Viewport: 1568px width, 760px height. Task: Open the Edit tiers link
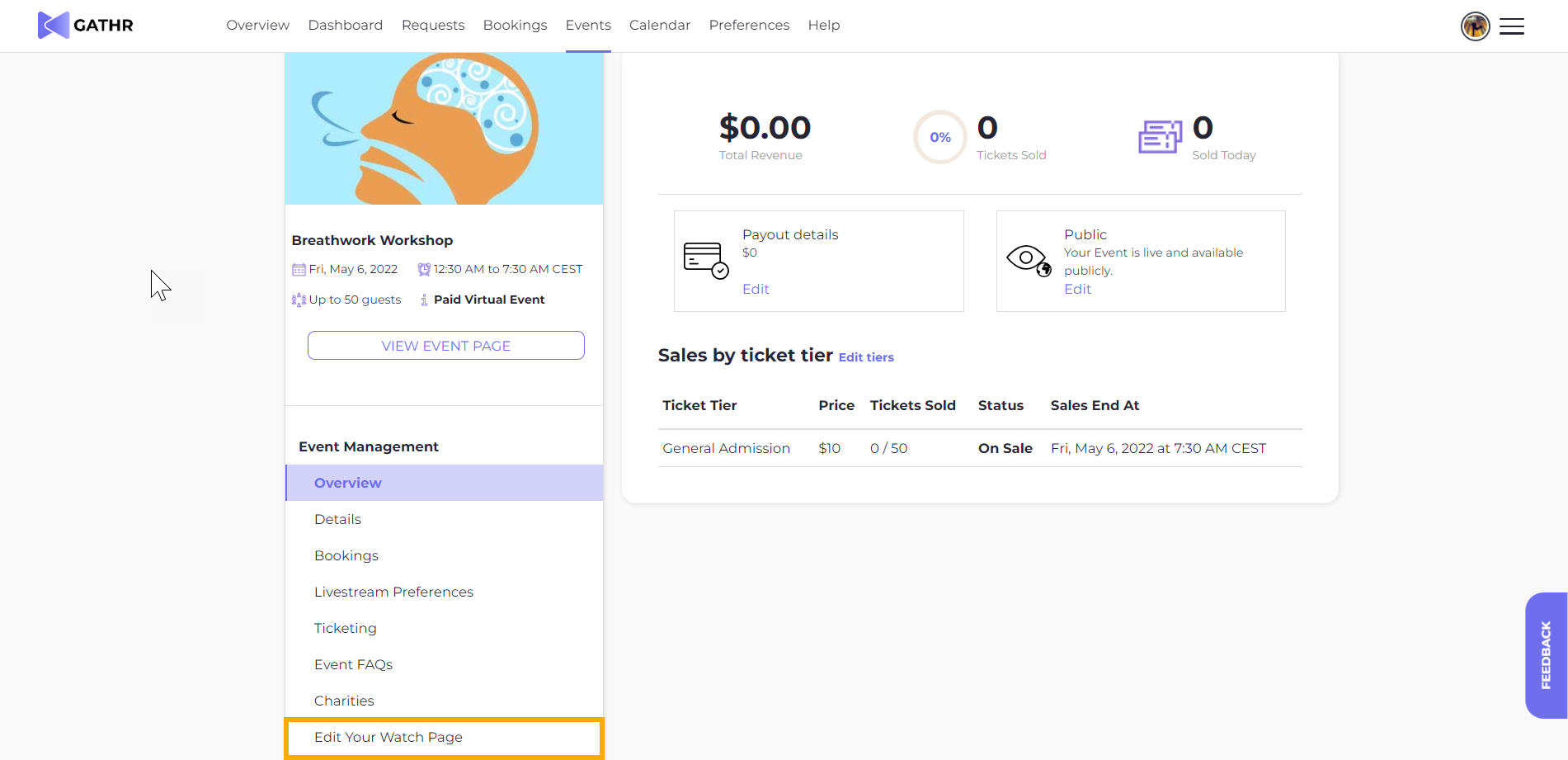point(866,357)
